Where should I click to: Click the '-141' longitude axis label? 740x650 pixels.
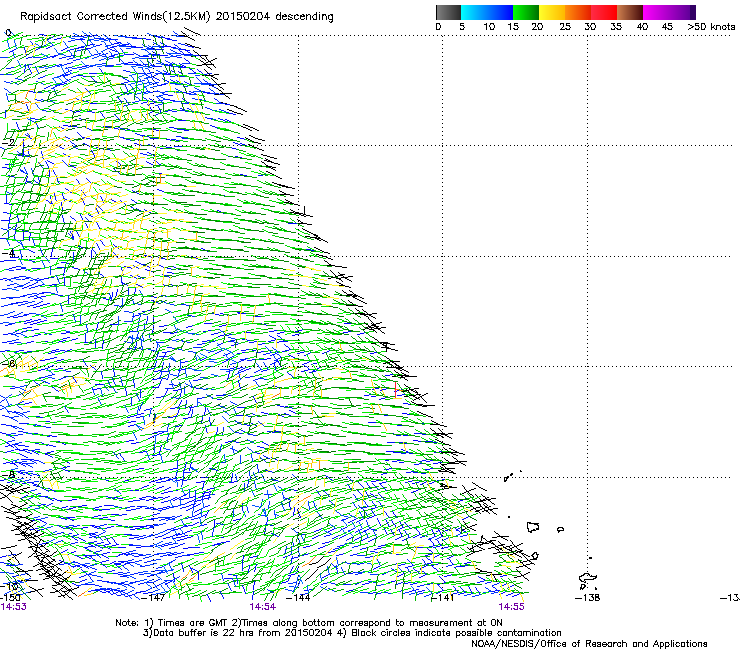443,598
